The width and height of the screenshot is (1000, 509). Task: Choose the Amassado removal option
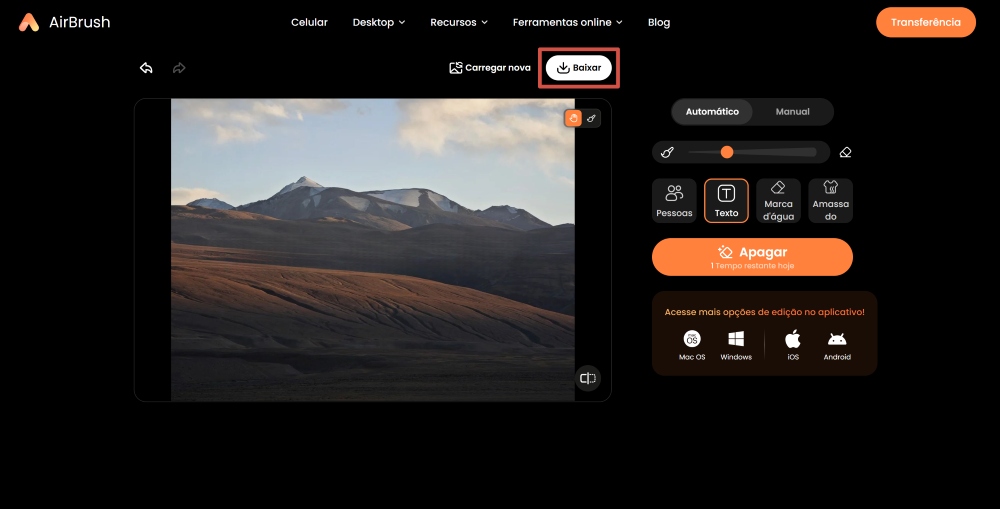click(x=830, y=201)
